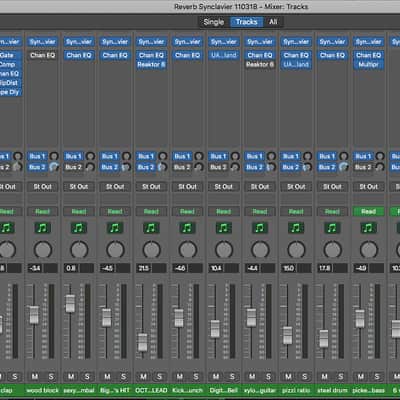Open Read automation menu on picke...bass track

(368, 211)
